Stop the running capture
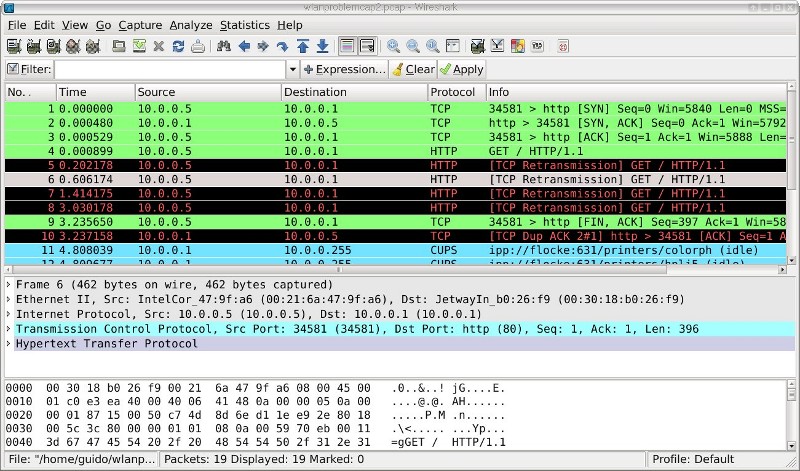 click(x=73, y=46)
